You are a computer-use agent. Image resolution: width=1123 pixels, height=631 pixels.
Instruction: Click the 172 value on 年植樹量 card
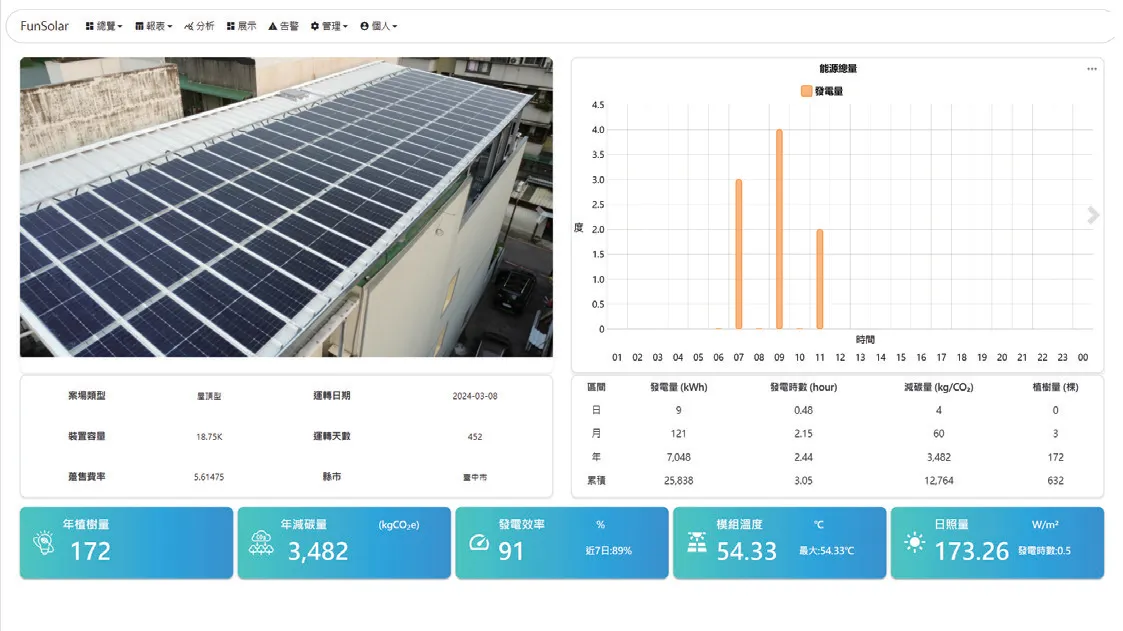coord(90,551)
